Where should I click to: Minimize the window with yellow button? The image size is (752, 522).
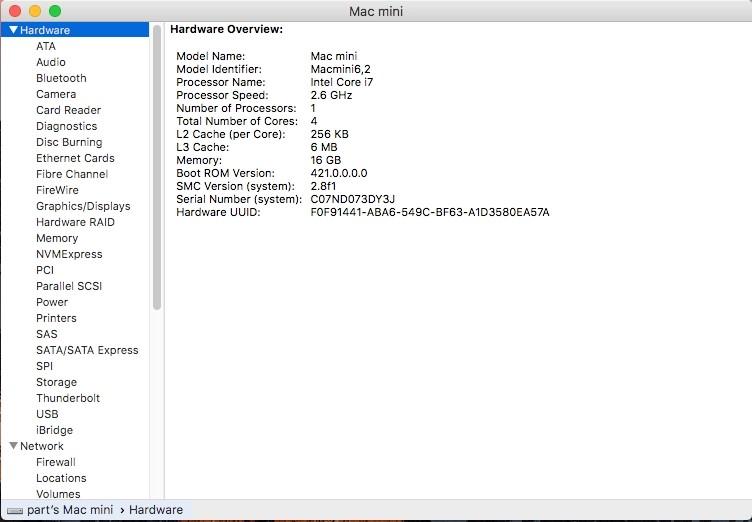35,11
